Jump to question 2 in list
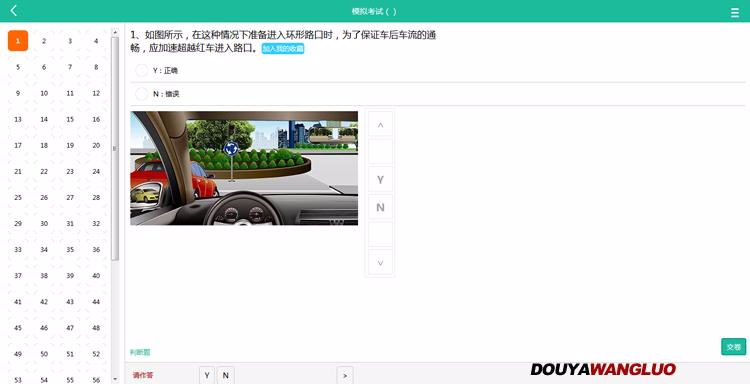 [x=44, y=41]
